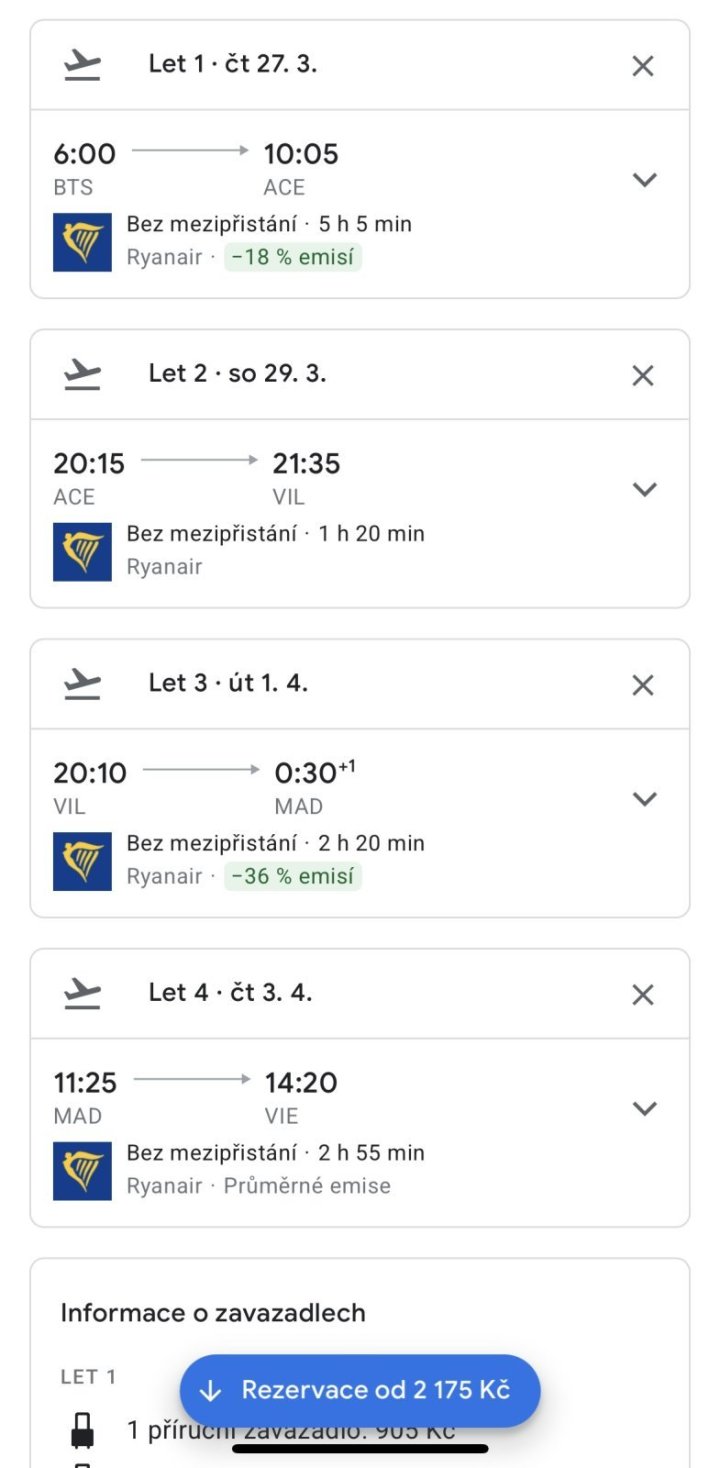The height and width of the screenshot is (1468, 720).
Task: Click the departure plane icon beside Let 1
Action: tap(83, 65)
